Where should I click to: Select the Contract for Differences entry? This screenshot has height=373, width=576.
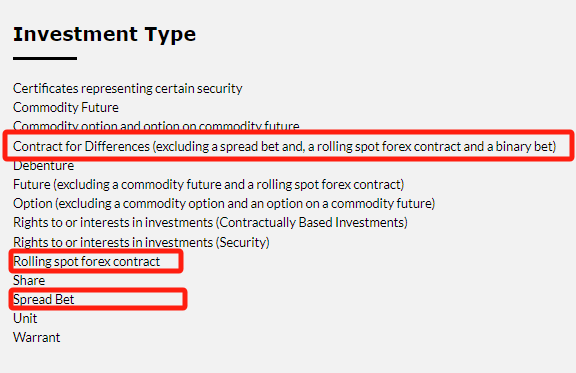(x=285, y=146)
